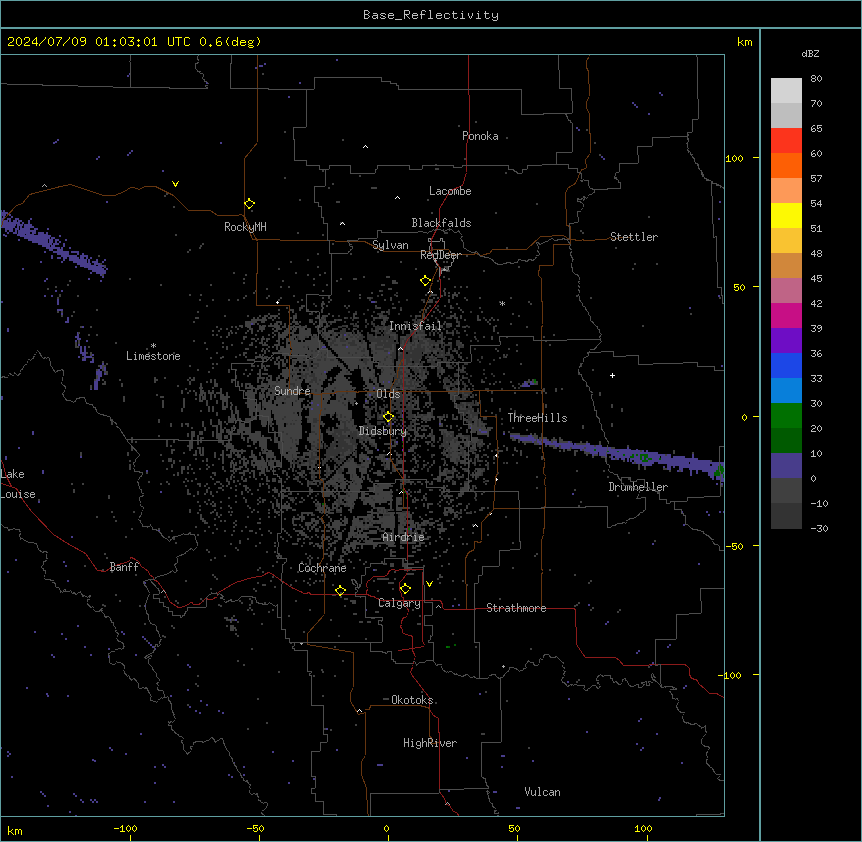Click the Olds label
Image resolution: width=862 pixels, height=842 pixels.
[x=388, y=394]
